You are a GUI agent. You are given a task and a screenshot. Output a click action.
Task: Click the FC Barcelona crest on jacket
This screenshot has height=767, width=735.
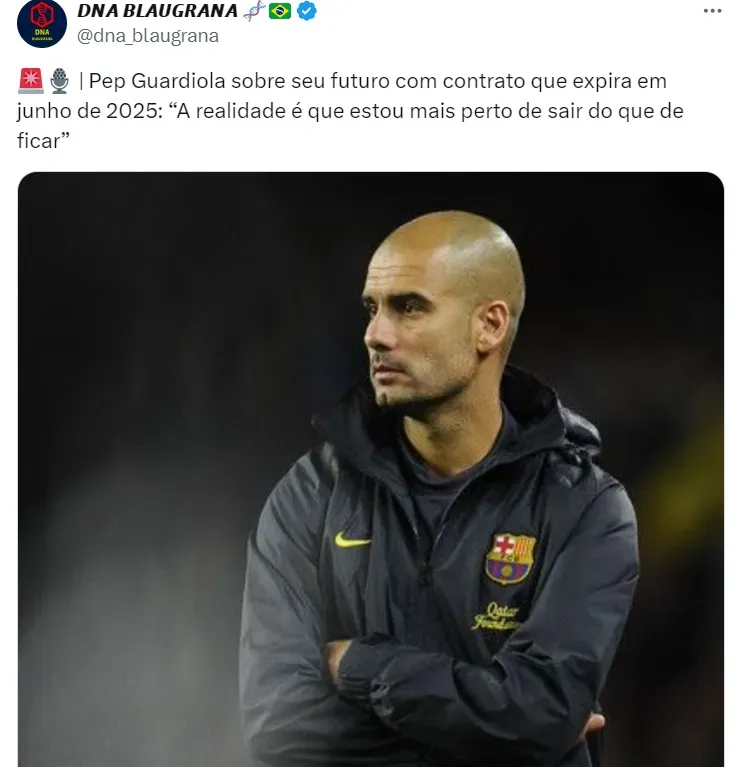tap(510, 559)
